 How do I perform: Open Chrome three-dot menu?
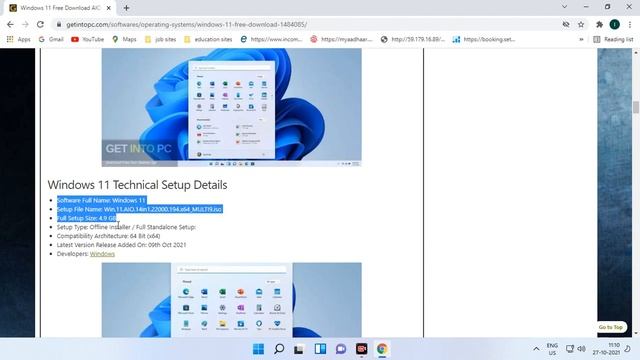click(x=630, y=24)
